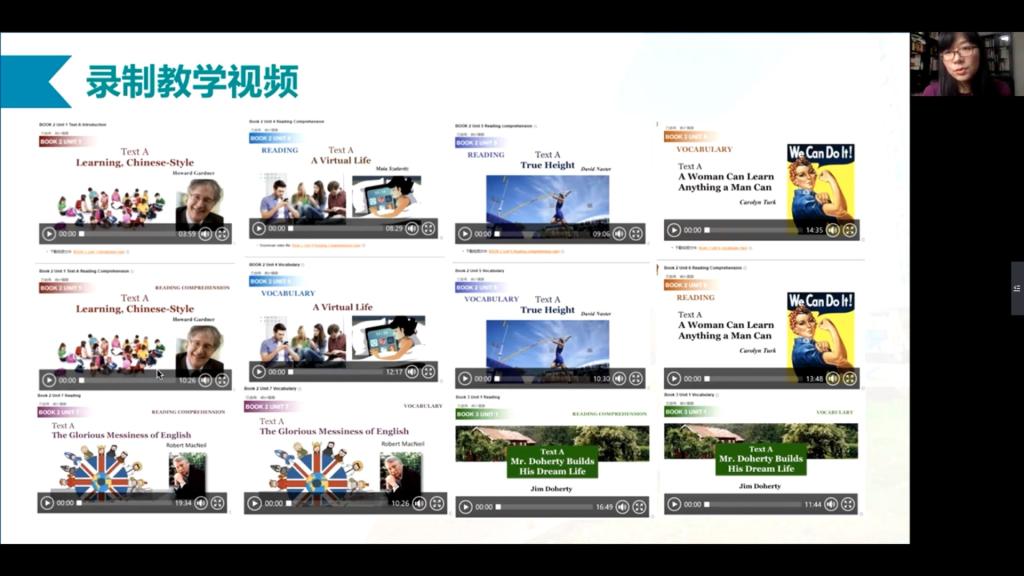Play the 03:59 Learning, Chinese-Style intro video
This screenshot has width=1024, height=576.
click(x=49, y=234)
